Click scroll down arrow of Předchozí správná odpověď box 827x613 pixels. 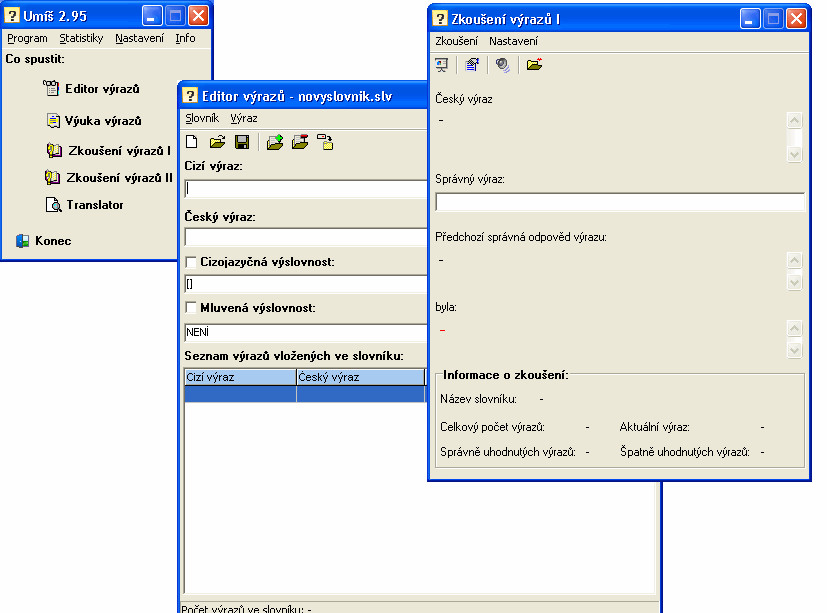pos(794,282)
